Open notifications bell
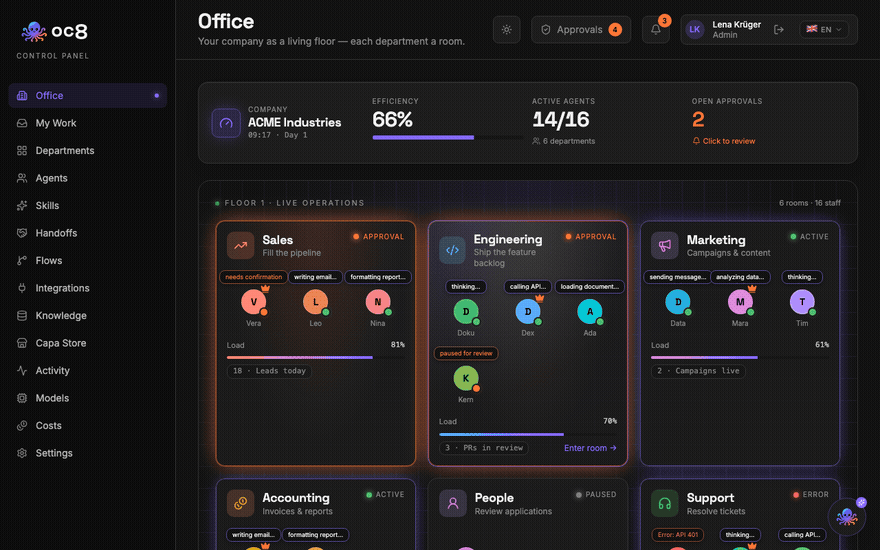880x550 pixels. click(656, 30)
